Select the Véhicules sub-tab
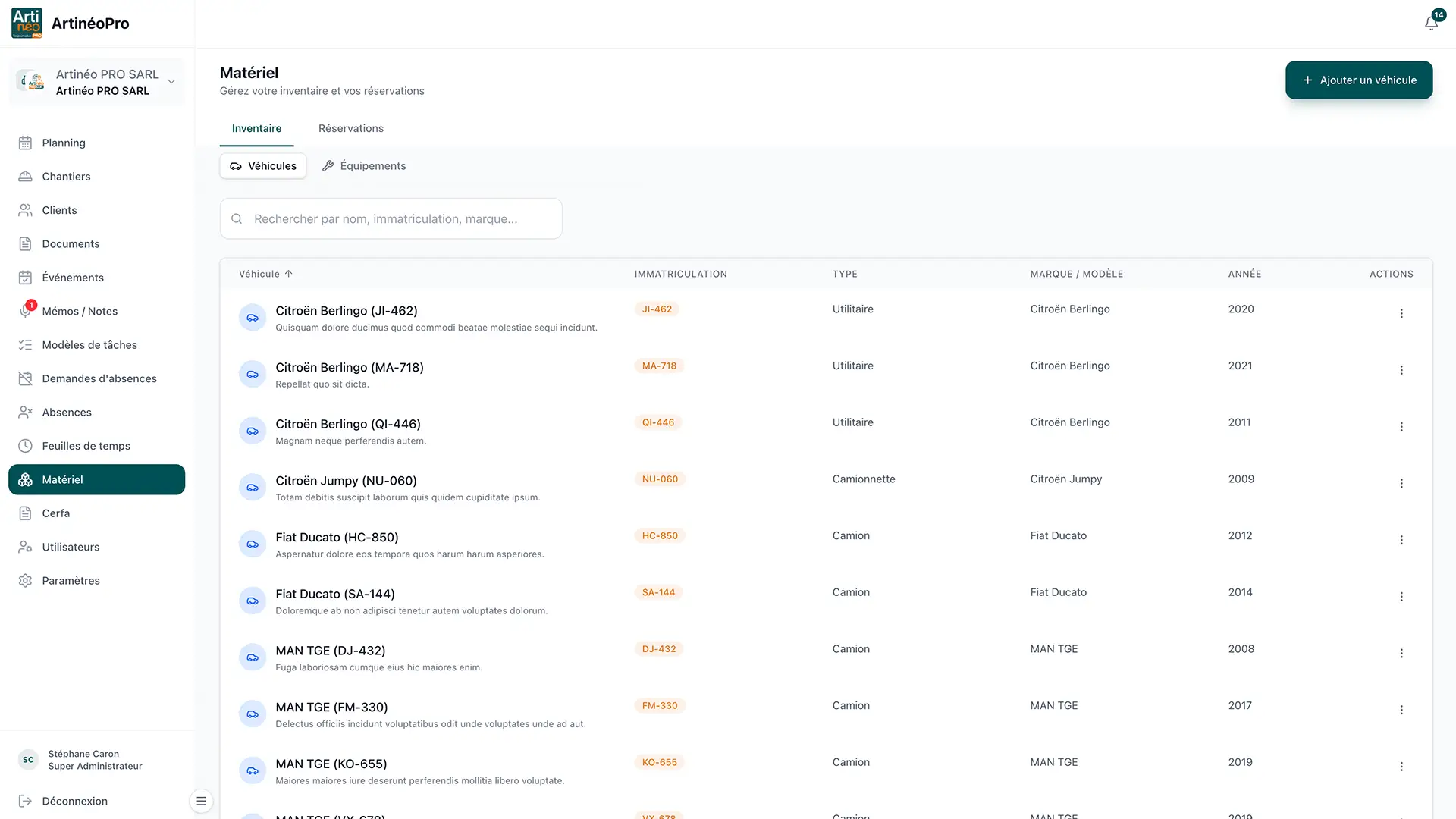 [x=263, y=166]
